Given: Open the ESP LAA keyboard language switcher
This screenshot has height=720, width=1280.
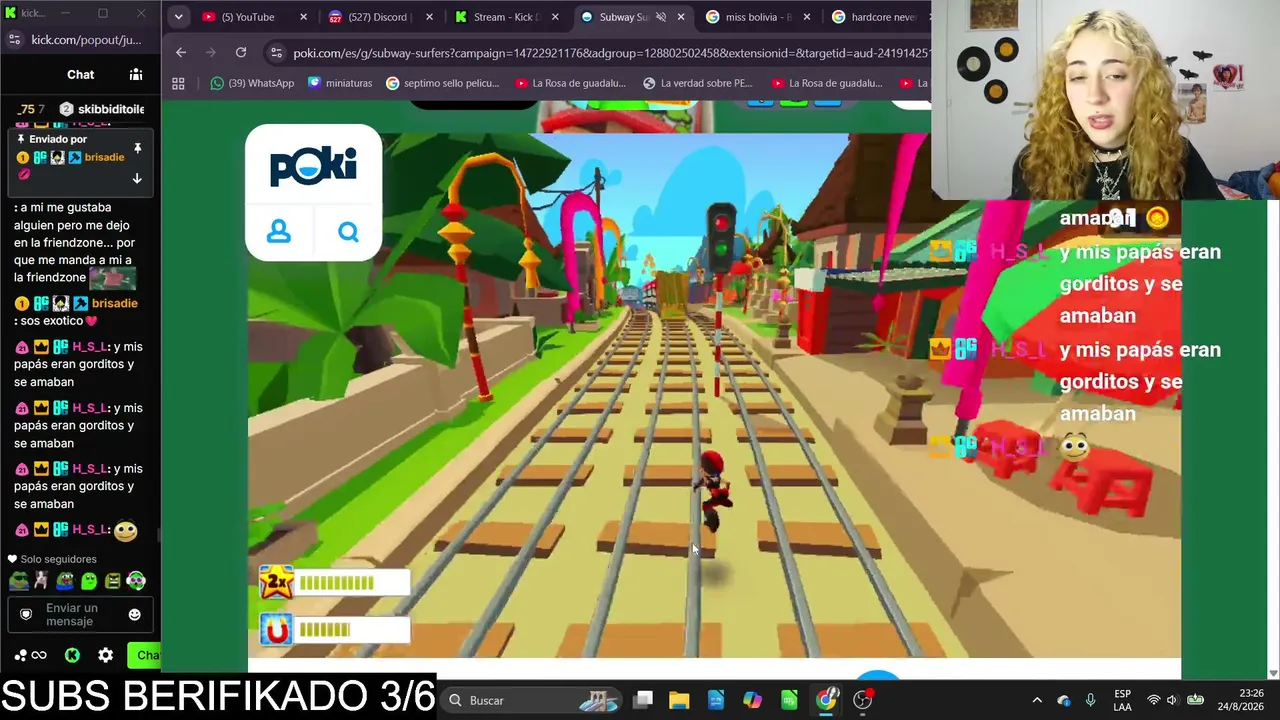Looking at the screenshot, I should [x=1122, y=700].
